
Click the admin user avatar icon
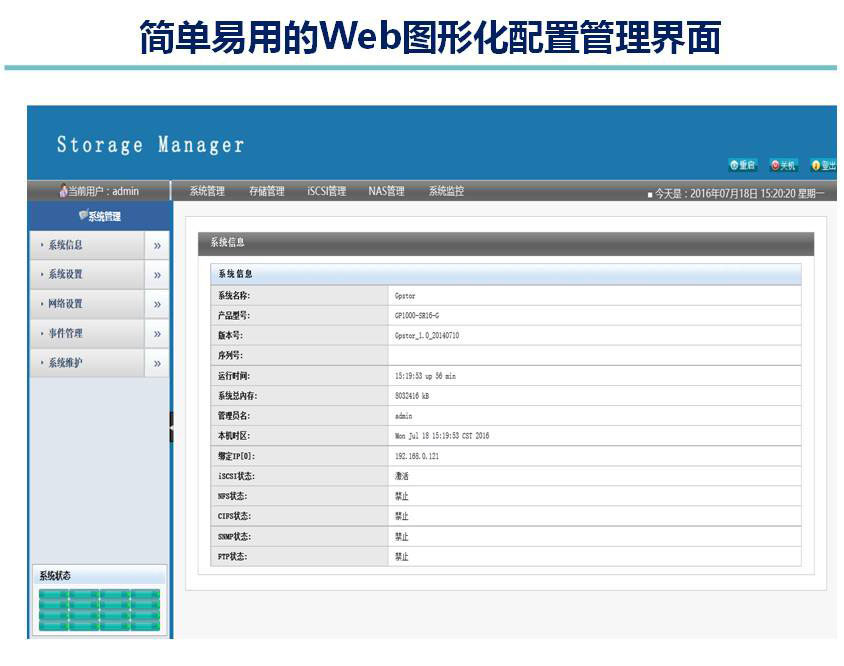64,191
